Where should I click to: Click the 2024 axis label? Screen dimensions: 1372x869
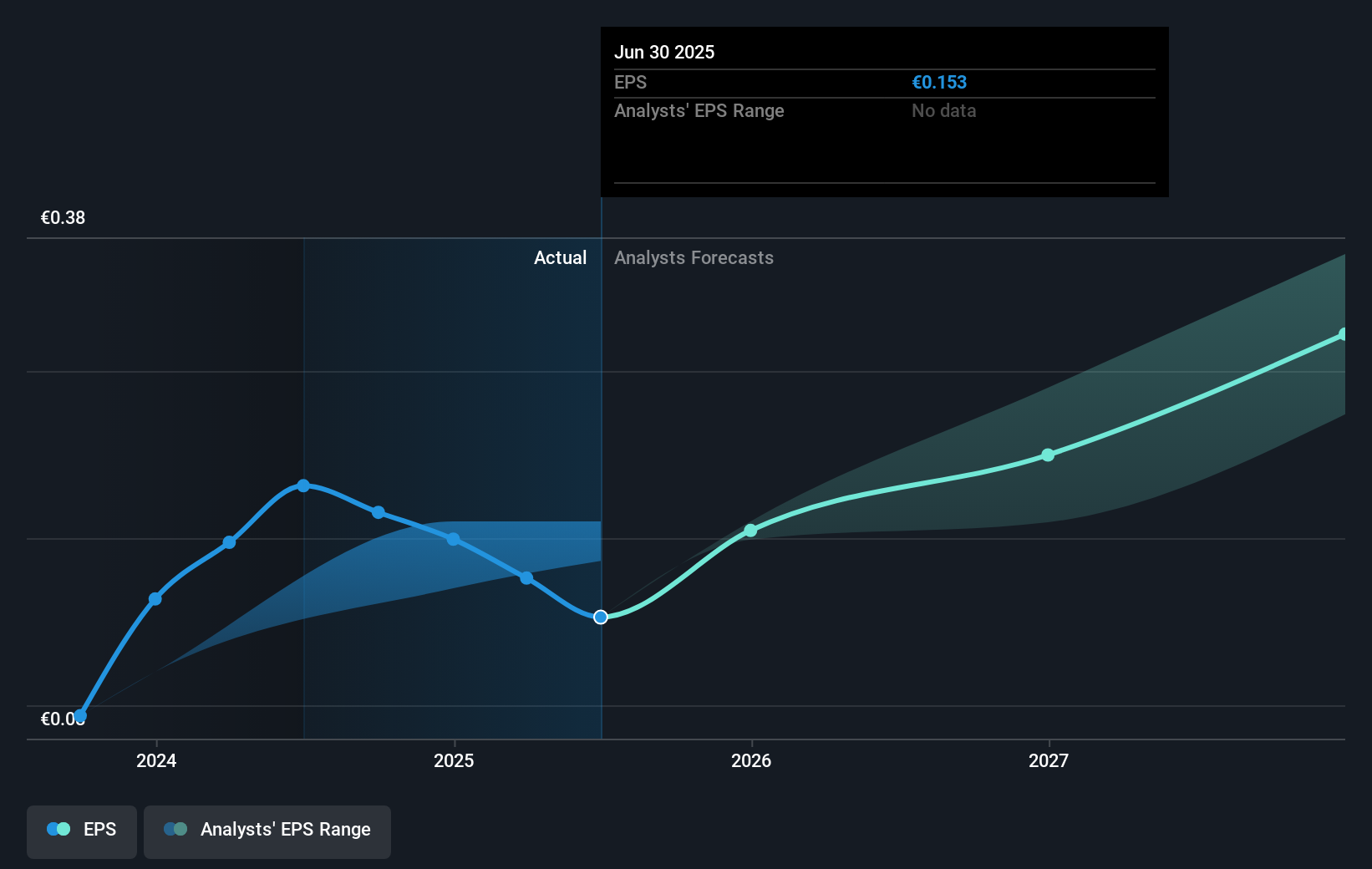(156, 760)
